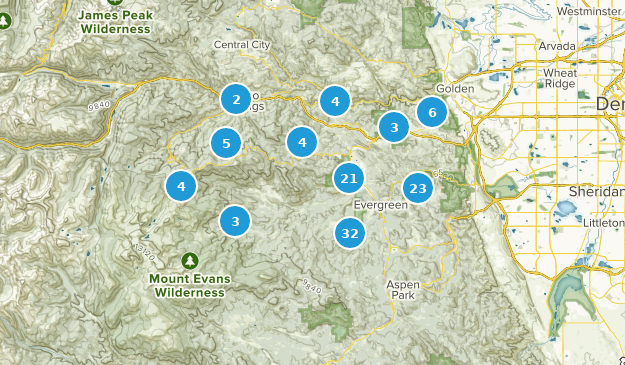The image size is (625, 365).
Task: Click the Mount Evans Wilderness tree icon
Action: (x=190, y=261)
